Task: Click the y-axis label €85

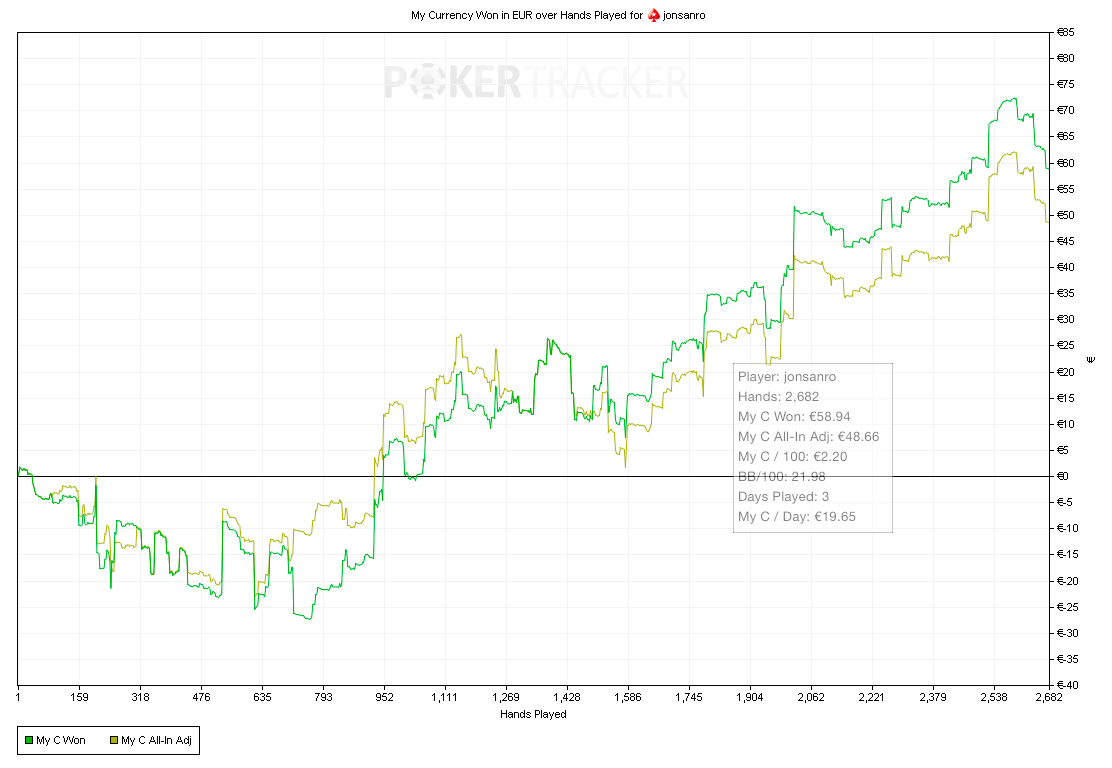Action: [1066, 32]
